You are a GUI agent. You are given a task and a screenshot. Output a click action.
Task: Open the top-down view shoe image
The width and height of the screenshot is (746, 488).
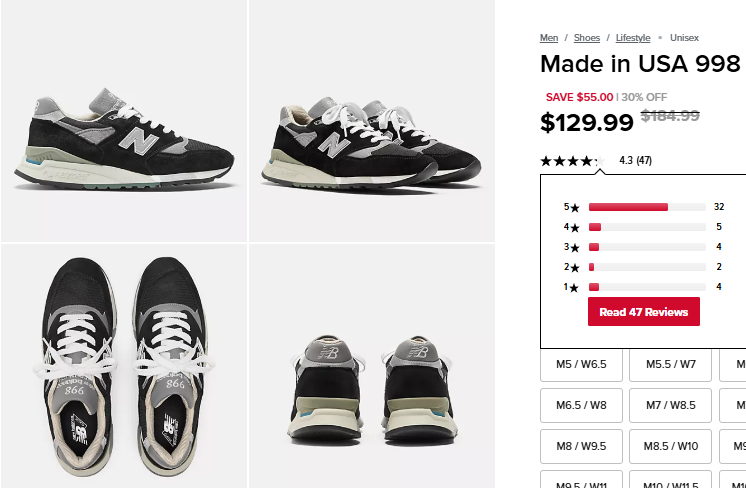[124, 366]
